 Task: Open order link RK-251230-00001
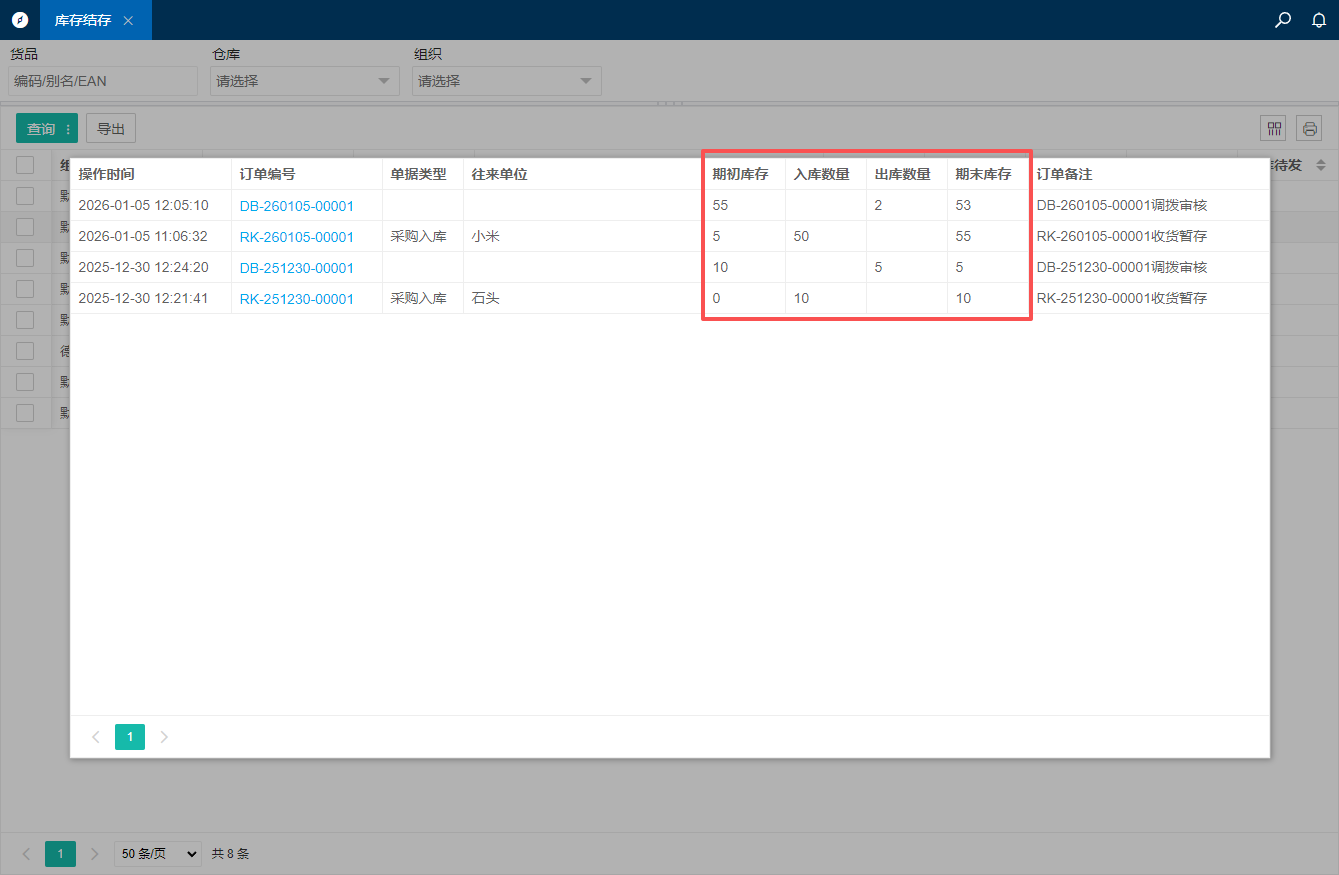[296, 299]
